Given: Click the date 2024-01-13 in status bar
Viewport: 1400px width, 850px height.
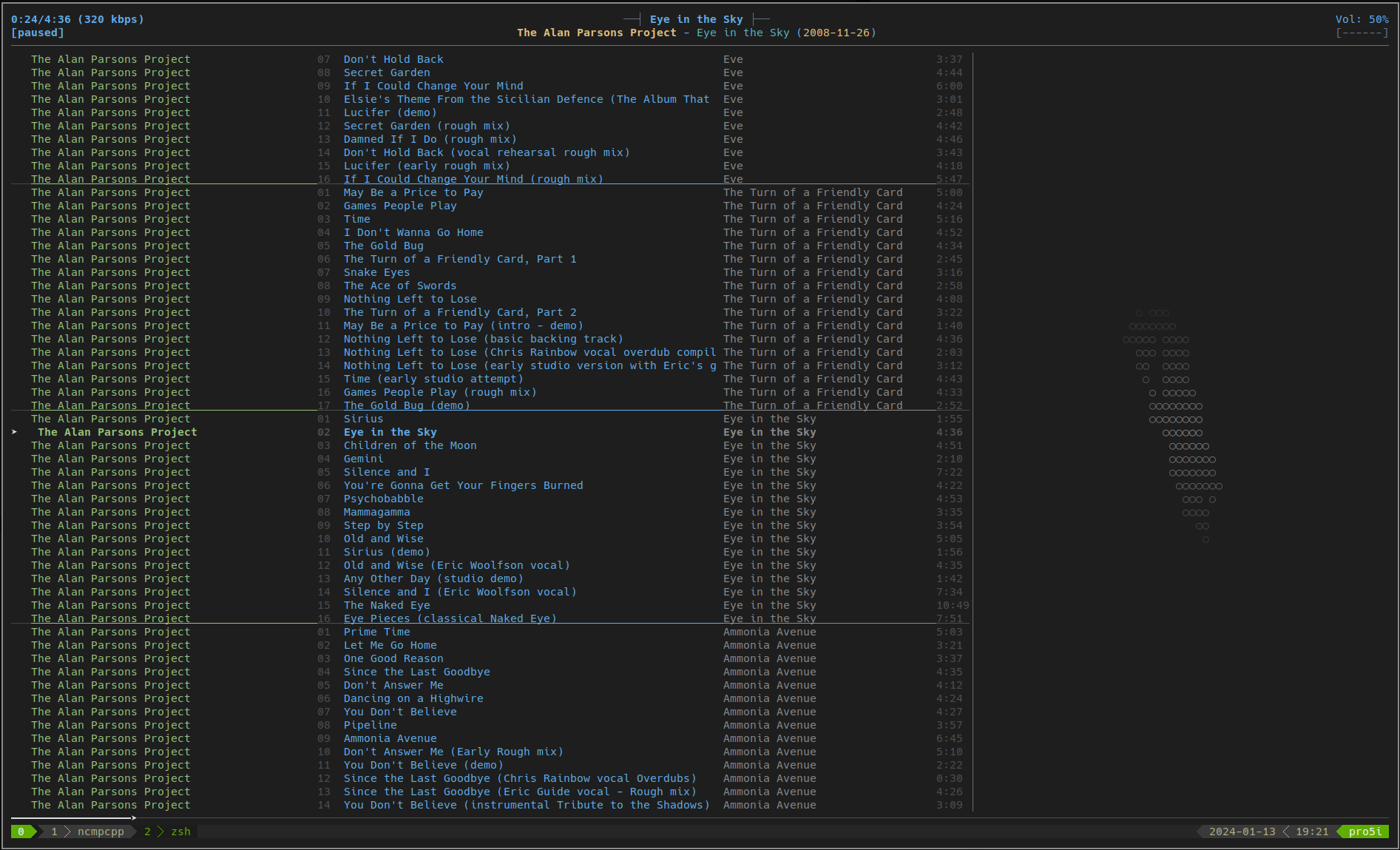Looking at the screenshot, I should click(x=1242, y=832).
